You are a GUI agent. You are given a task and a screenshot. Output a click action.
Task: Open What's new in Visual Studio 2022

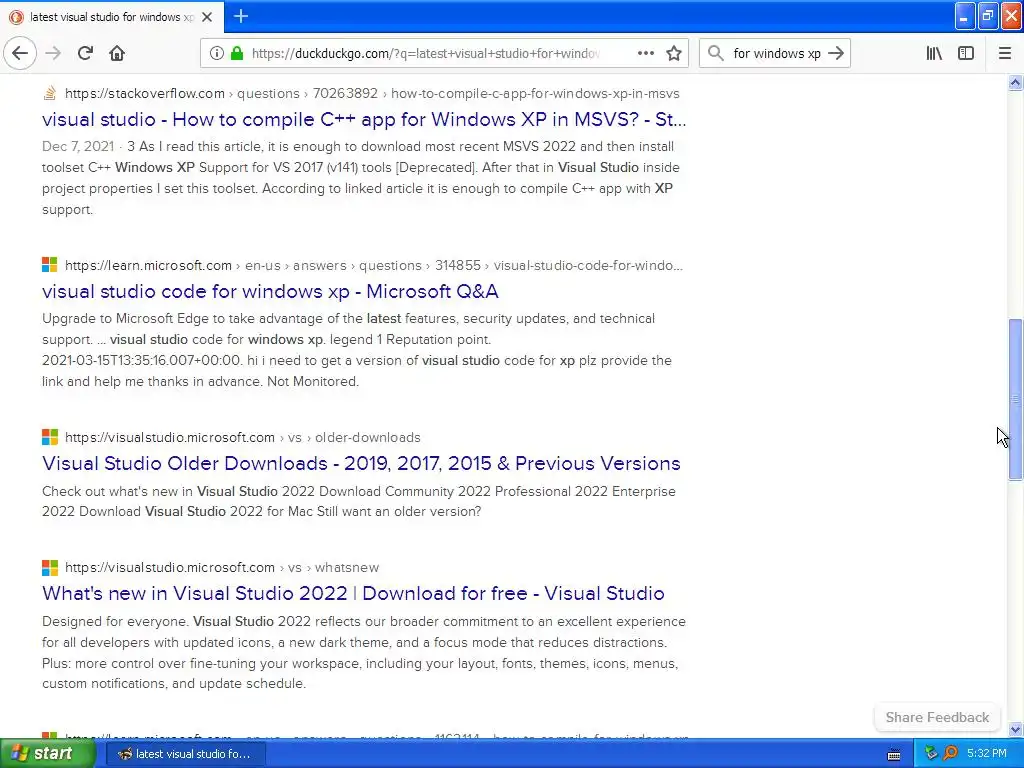click(353, 593)
